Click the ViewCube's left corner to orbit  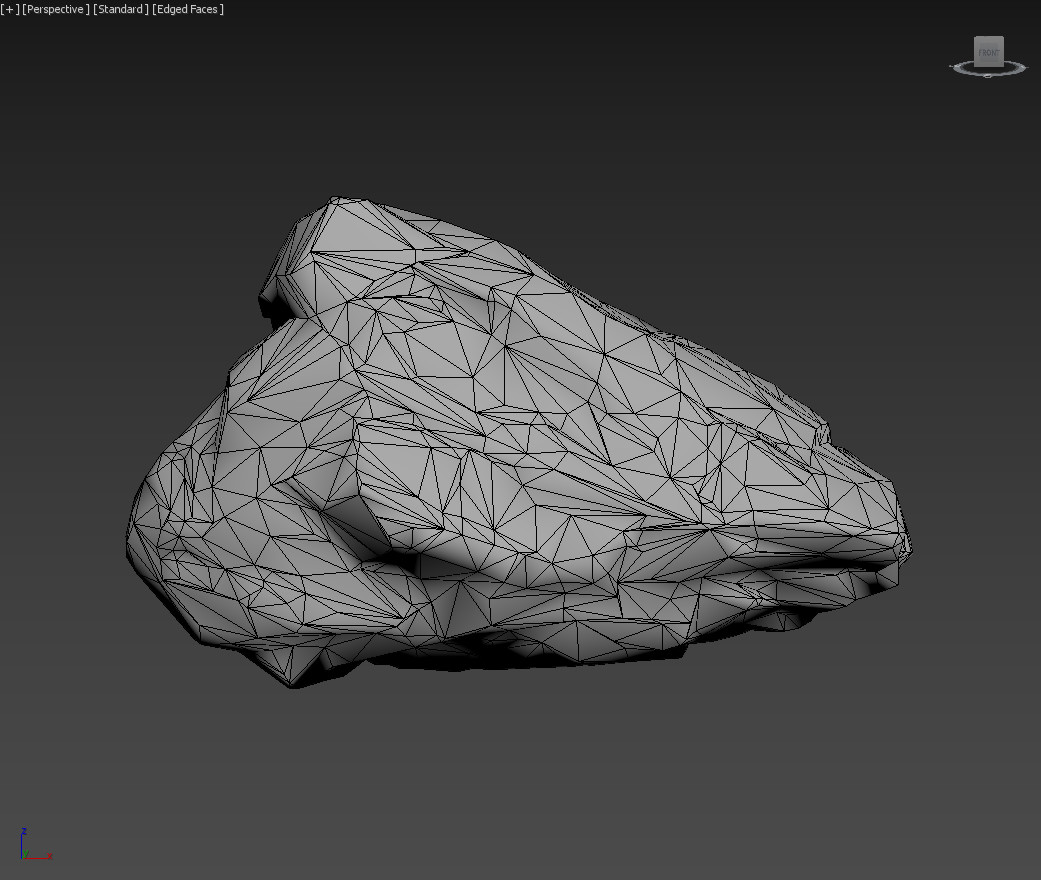click(974, 63)
